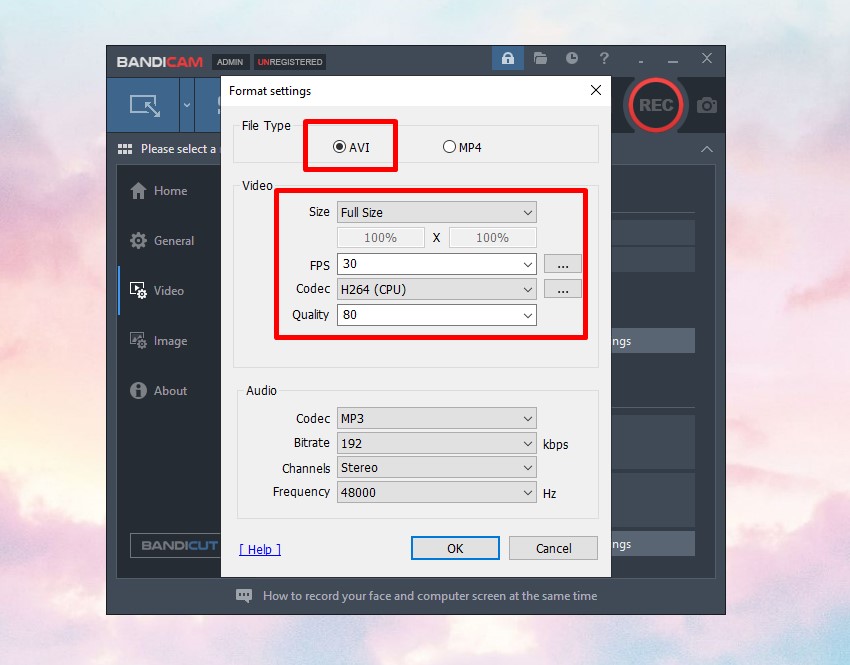Click the ellipsis button next to FPS
The image size is (850, 665).
tap(563, 264)
